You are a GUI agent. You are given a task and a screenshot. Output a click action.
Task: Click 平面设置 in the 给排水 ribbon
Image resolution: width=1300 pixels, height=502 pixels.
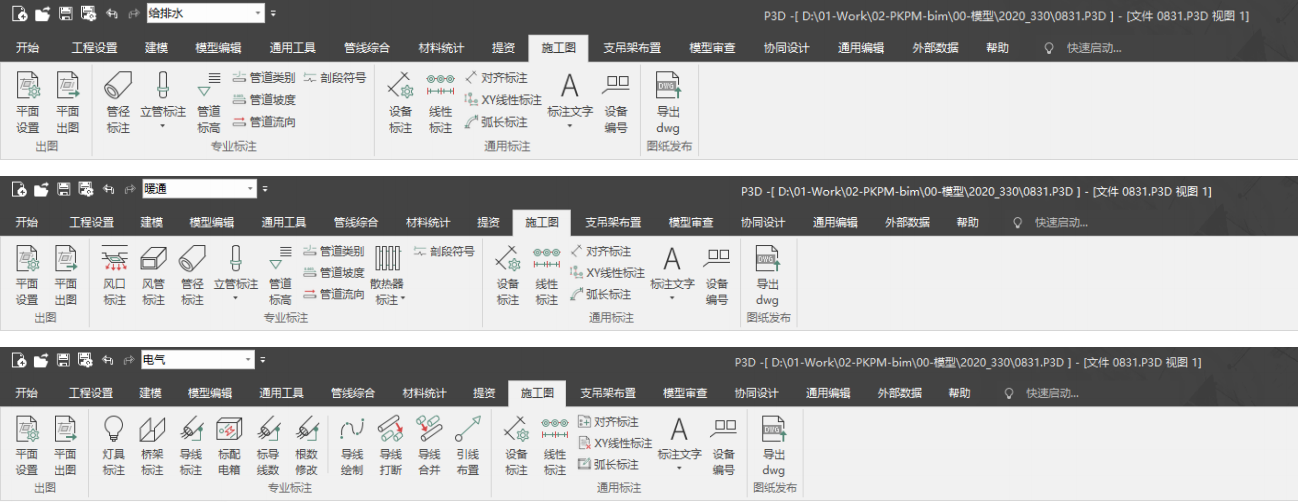coord(27,103)
